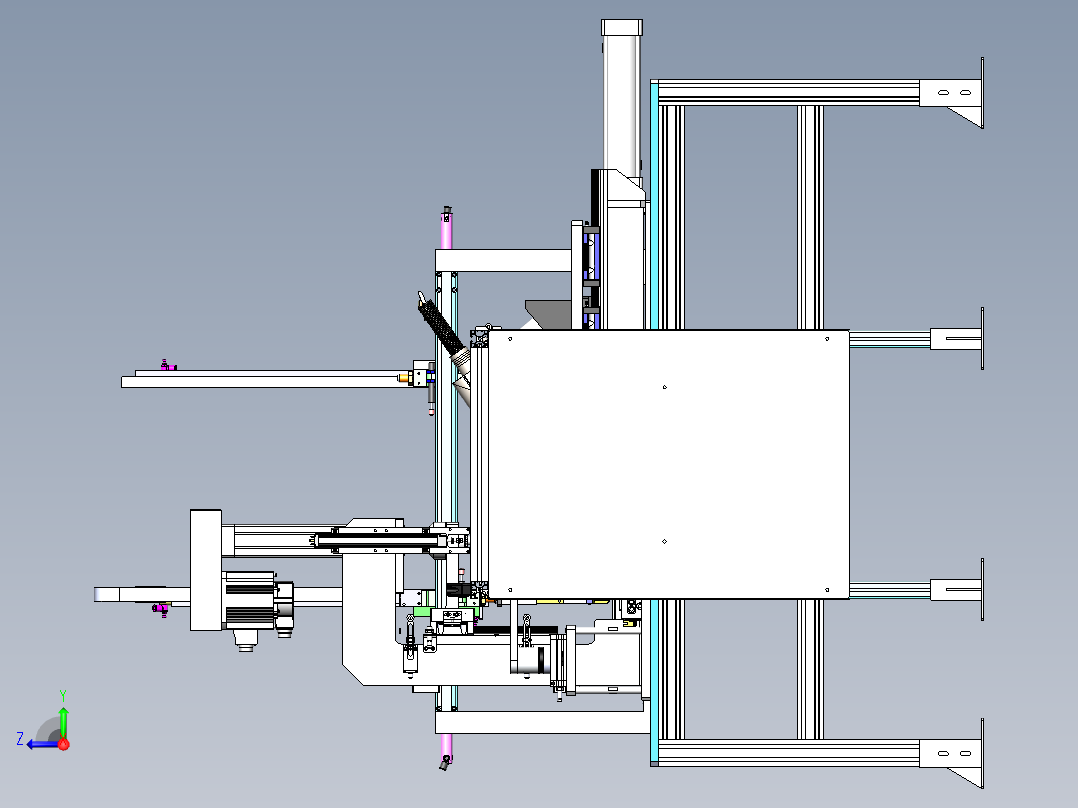
Task: Select the large white rectangular cover panel
Action: pos(665,465)
